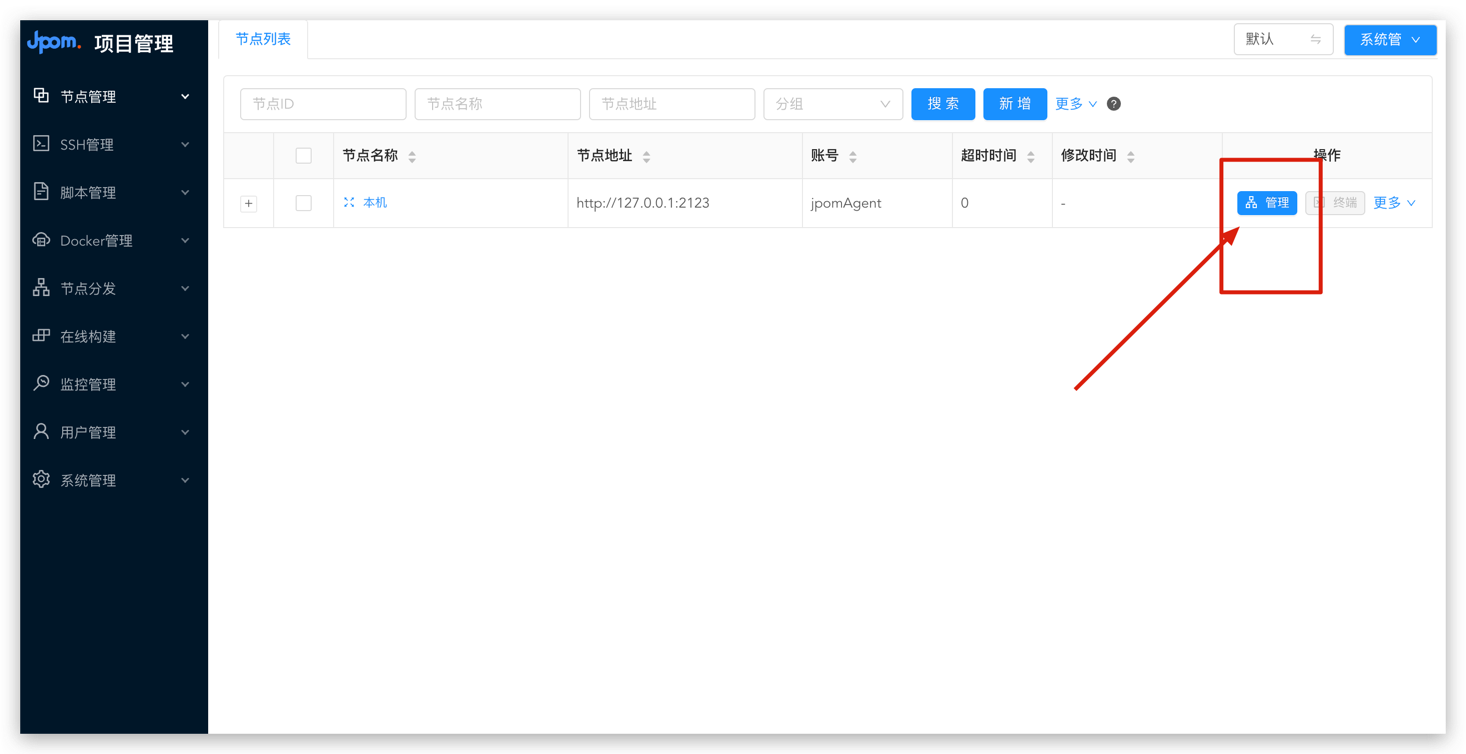Expand the 本机 row details
The height and width of the screenshot is (754, 1466).
[x=249, y=204]
